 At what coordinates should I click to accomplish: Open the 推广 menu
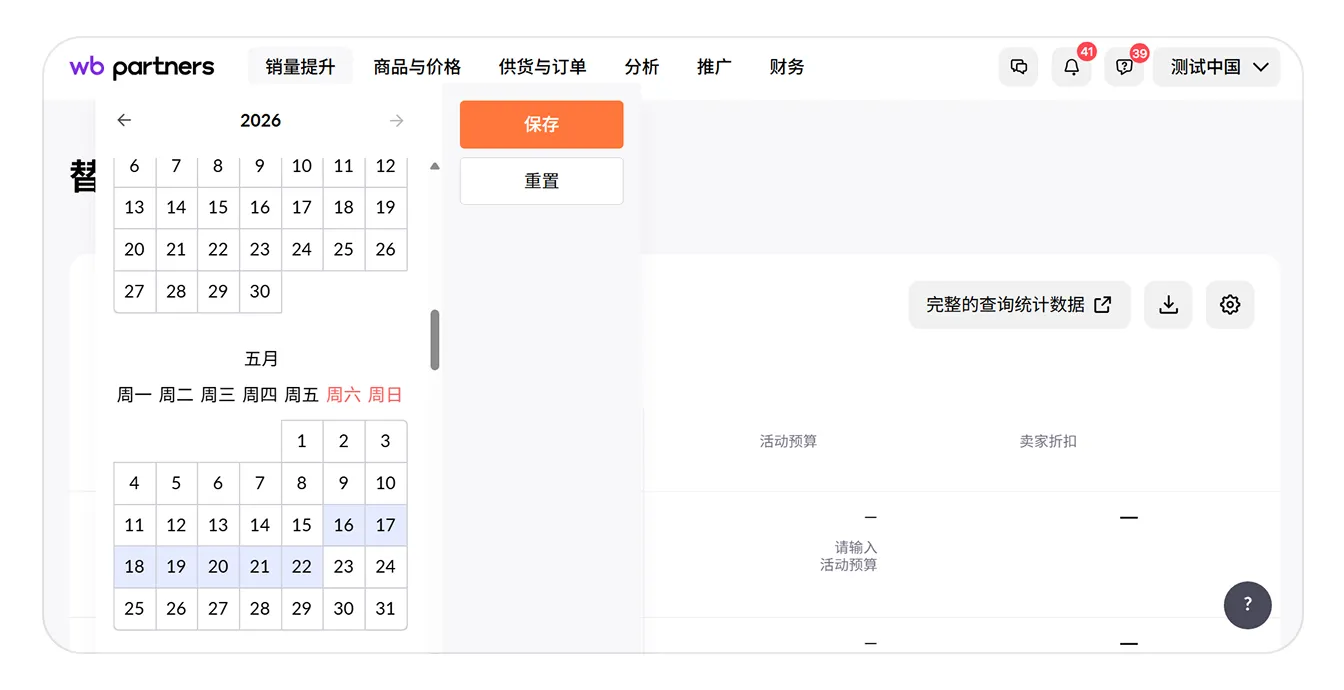(714, 67)
